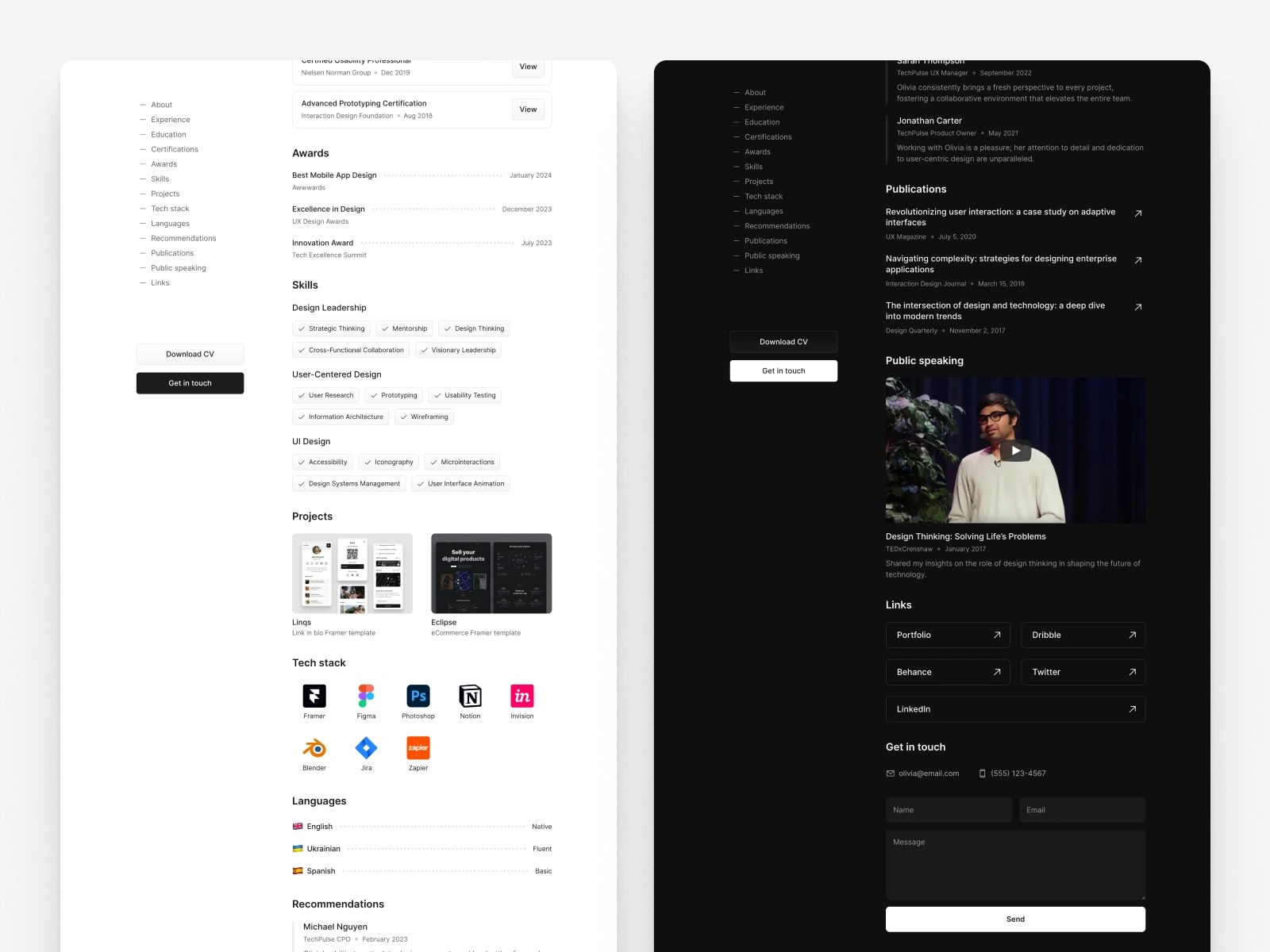This screenshot has height=952, width=1270.
Task: Click the Send button
Action: (x=1015, y=919)
